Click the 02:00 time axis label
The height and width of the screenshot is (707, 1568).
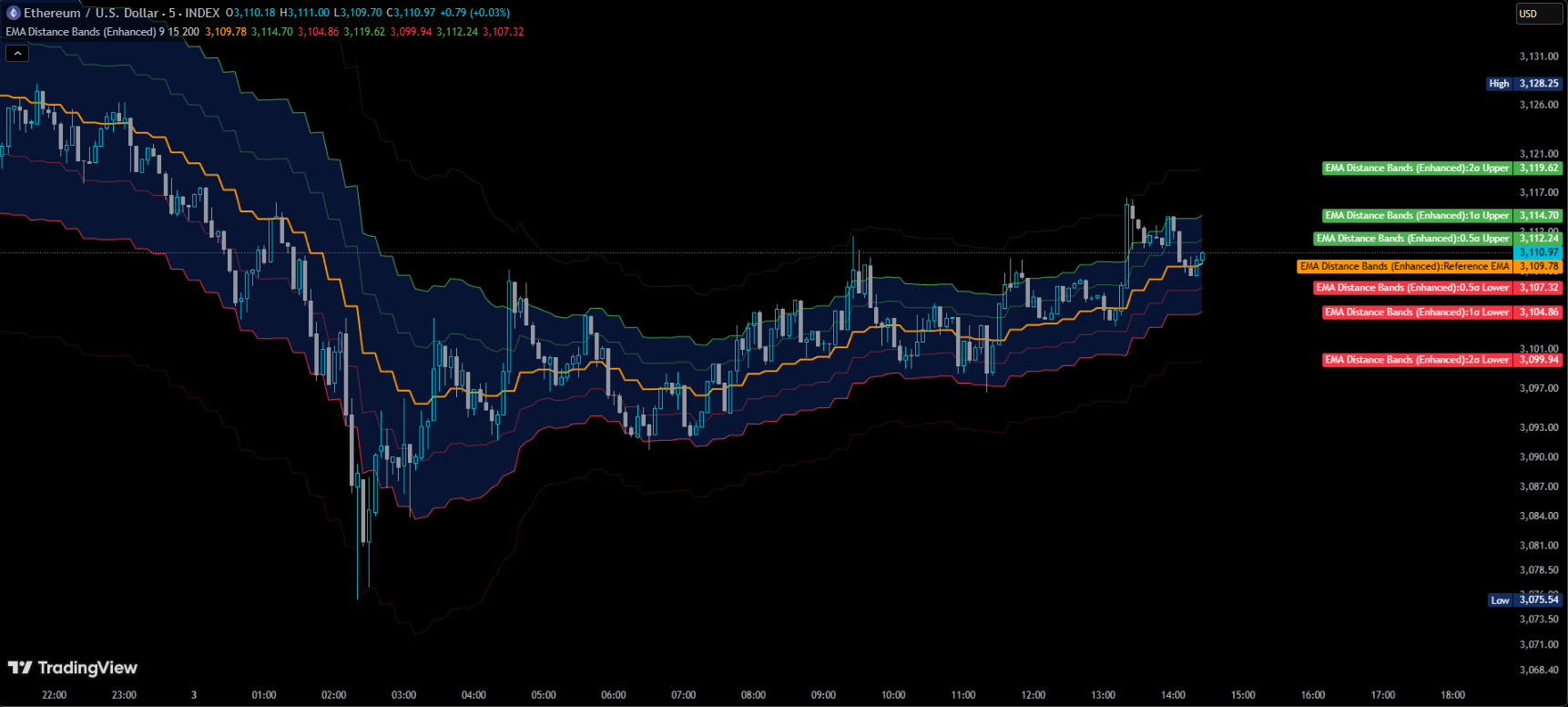(334, 695)
